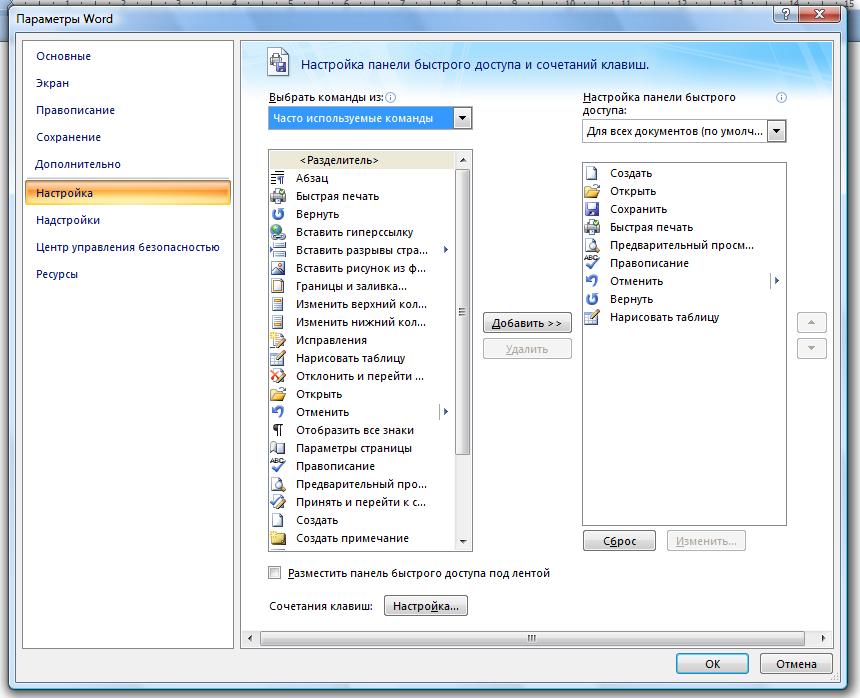Click the Вернуть redo icon in left list
The width and height of the screenshot is (860, 698).
coord(278,214)
